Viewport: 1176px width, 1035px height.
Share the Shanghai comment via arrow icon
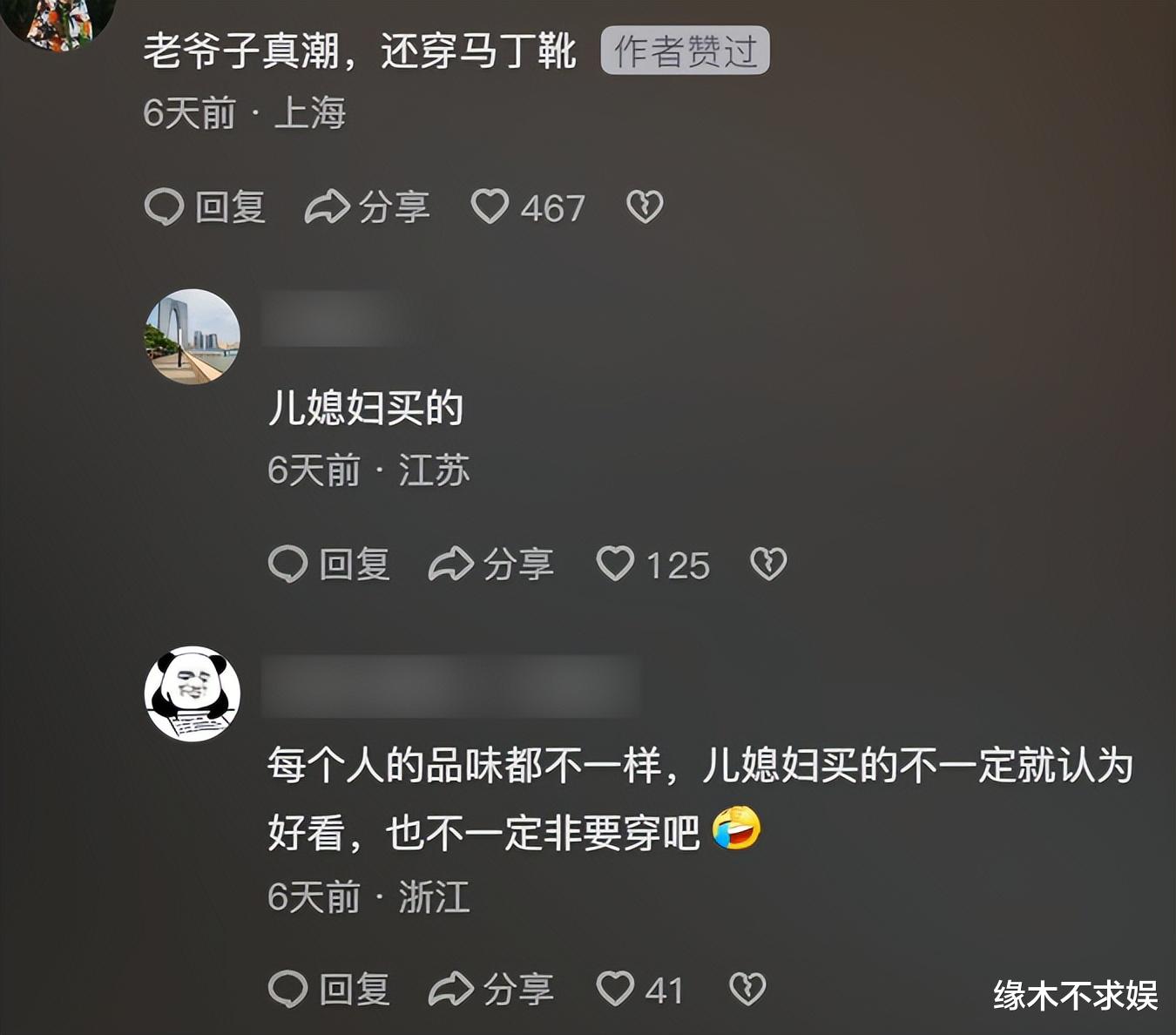[327, 207]
